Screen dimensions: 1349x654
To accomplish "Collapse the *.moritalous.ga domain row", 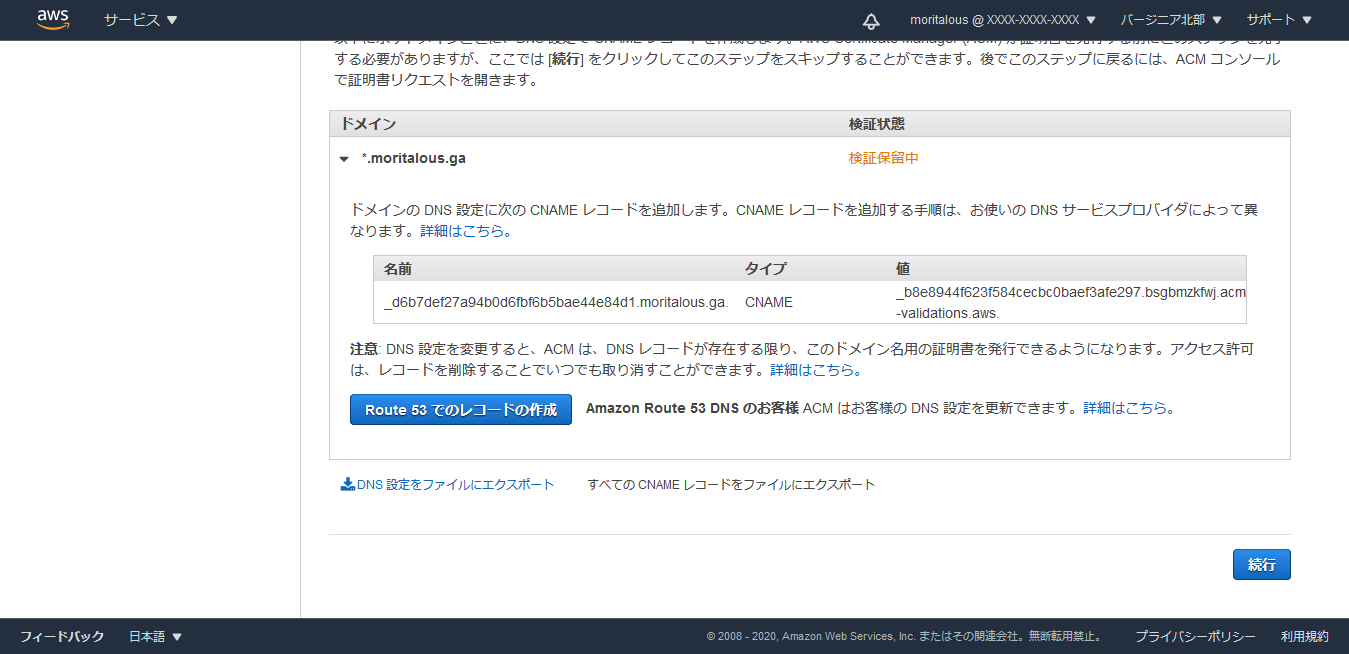I will point(344,159).
